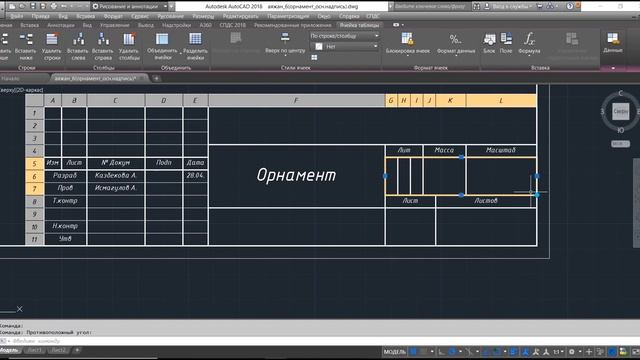
Task: Open the workspace dropdown 'Рисование и аннотации'
Action: click(129, 7)
